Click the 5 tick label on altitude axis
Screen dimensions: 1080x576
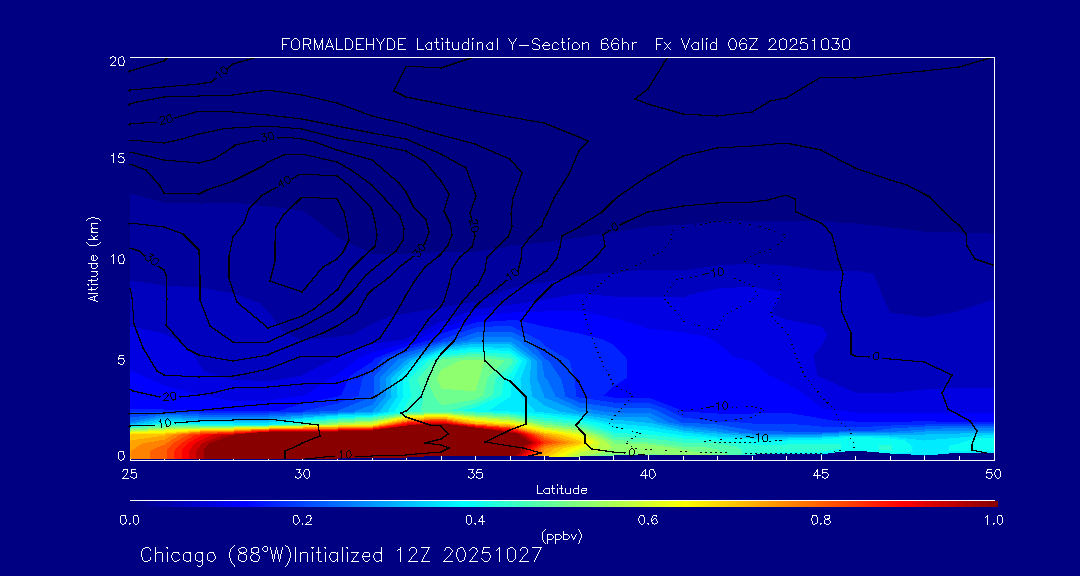(x=118, y=358)
